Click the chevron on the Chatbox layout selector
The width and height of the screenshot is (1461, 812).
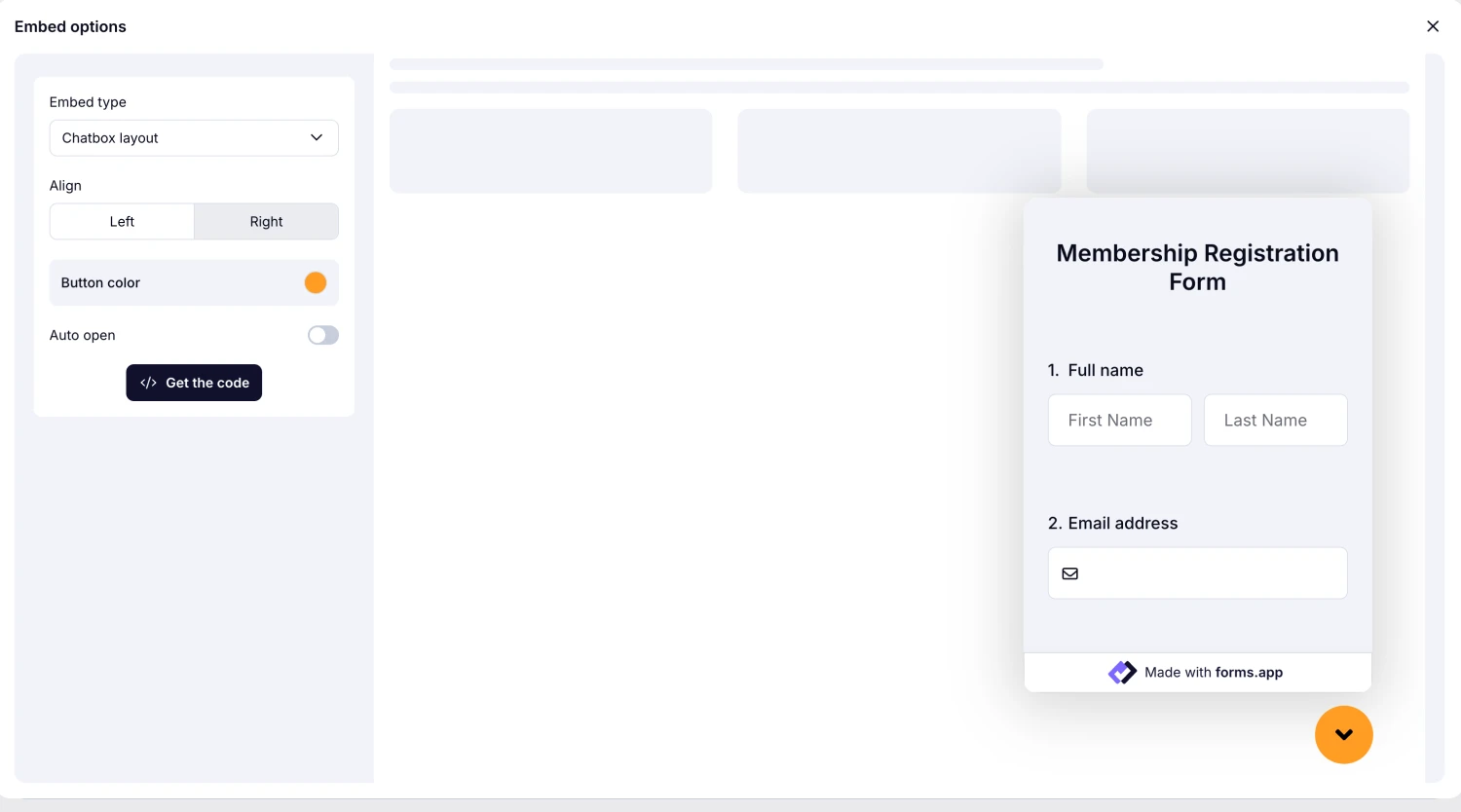[316, 137]
